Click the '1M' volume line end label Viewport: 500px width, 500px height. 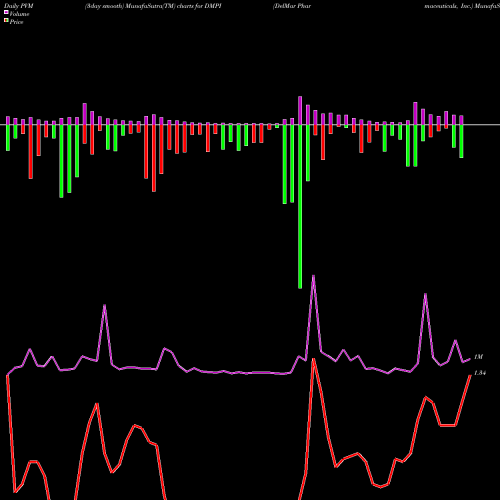pos(478,357)
